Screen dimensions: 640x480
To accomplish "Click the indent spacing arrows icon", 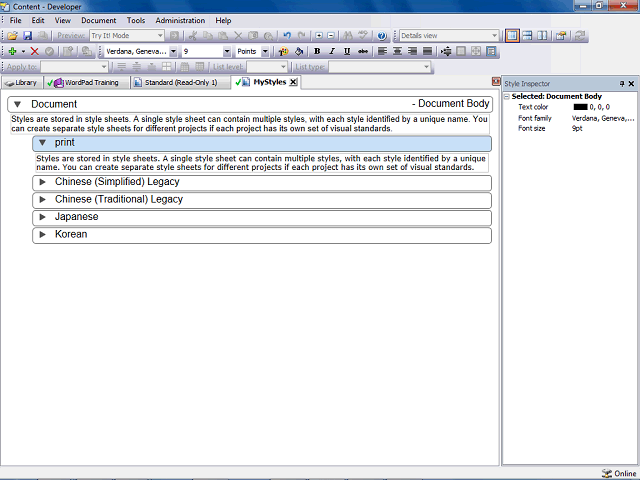I will 446,51.
